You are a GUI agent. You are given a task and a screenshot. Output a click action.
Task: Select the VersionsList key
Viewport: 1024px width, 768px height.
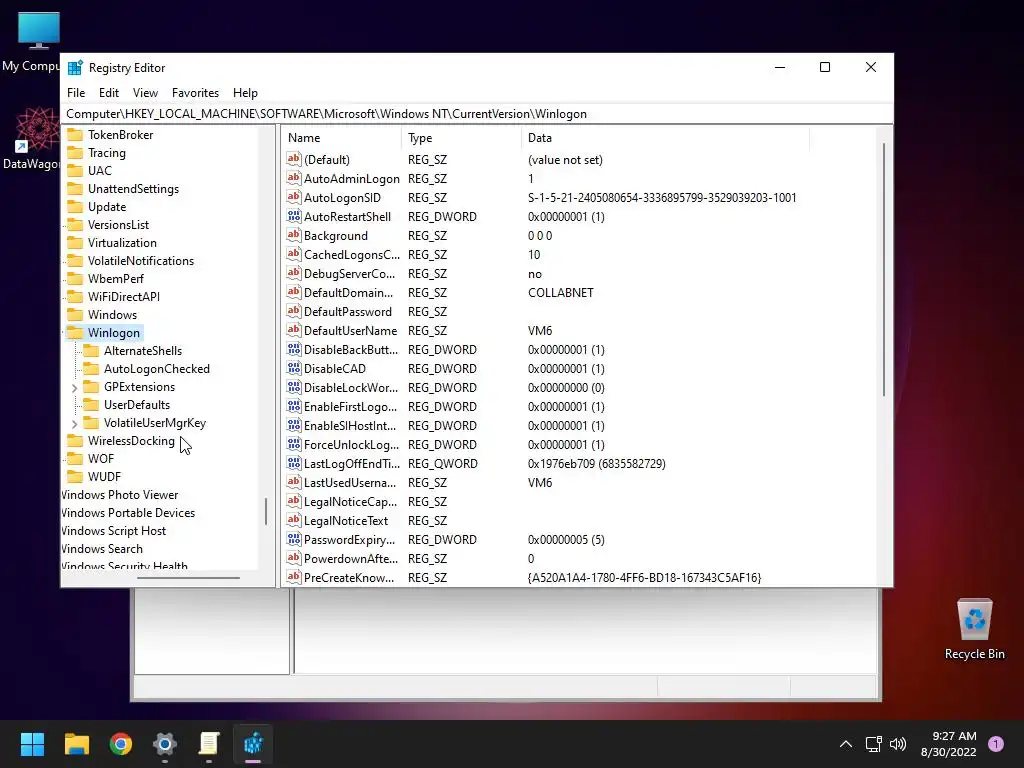[118, 225]
